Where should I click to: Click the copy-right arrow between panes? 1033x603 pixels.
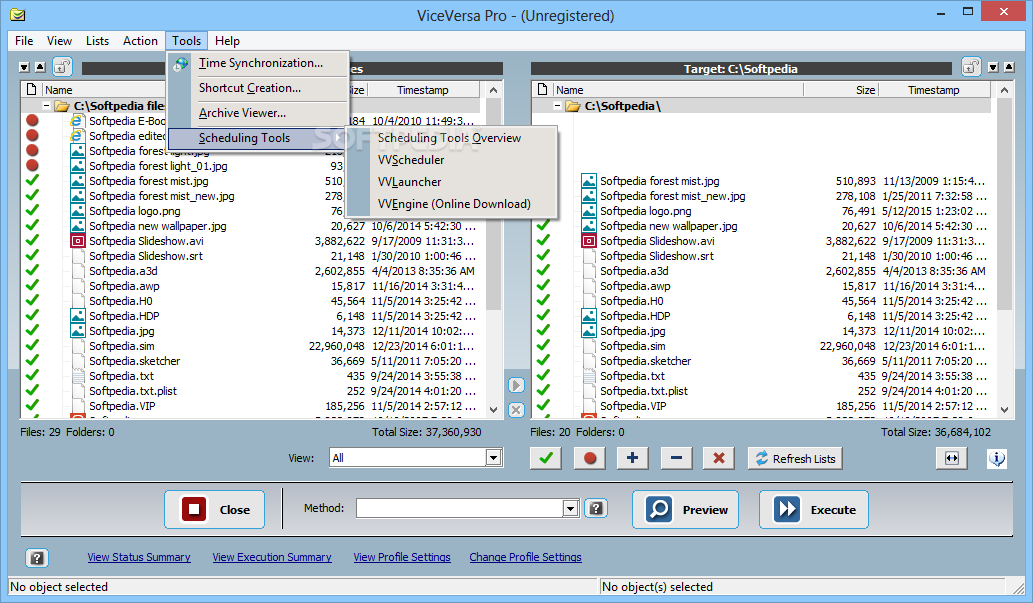[516, 385]
